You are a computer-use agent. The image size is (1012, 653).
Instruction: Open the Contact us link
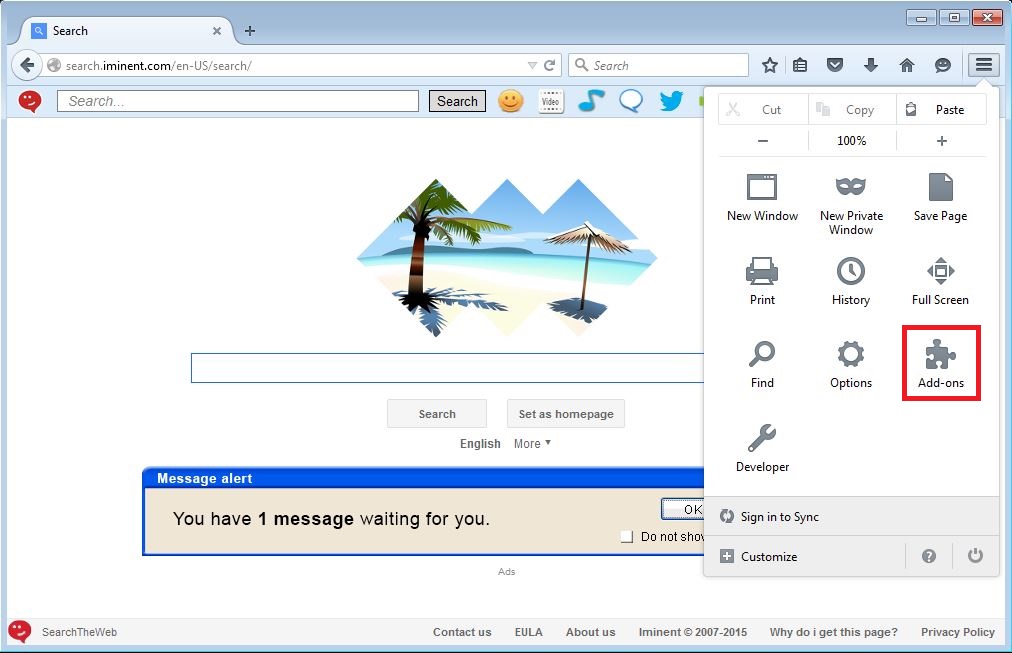coord(462,632)
